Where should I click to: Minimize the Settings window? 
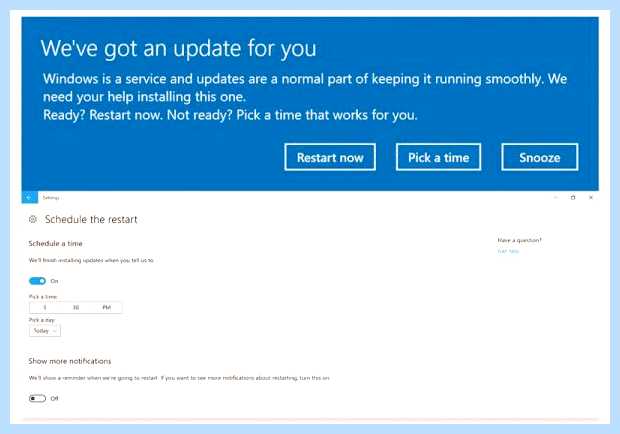(x=556, y=197)
